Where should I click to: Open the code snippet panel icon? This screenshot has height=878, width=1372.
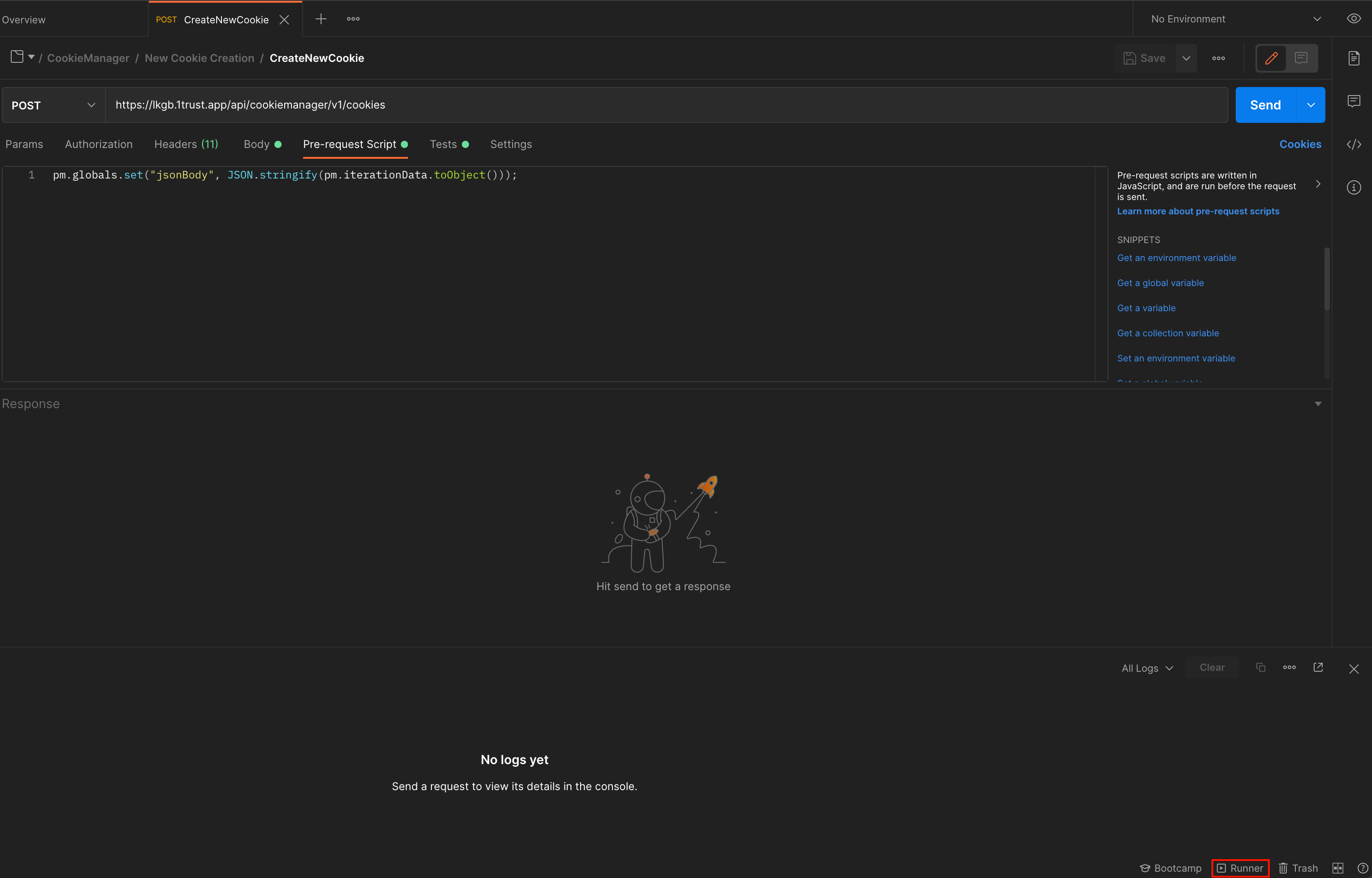[x=1354, y=144]
